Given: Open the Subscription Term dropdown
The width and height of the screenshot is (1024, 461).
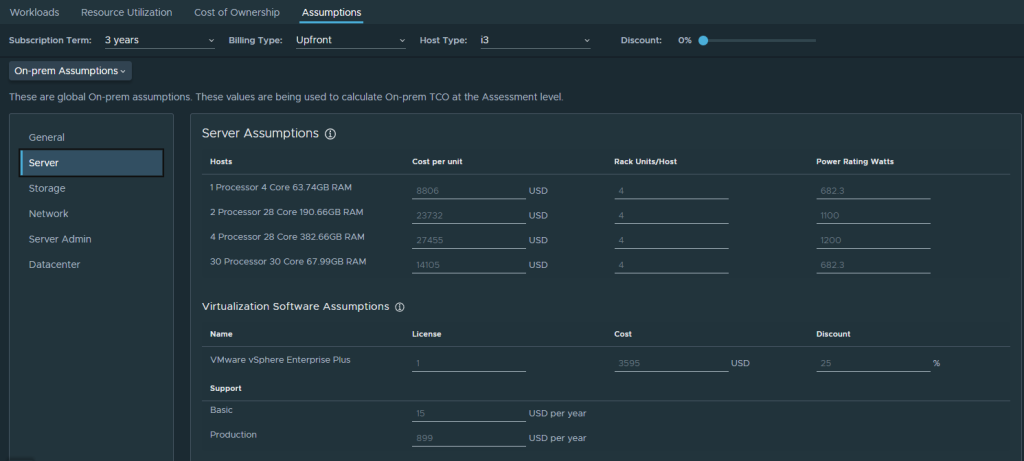Looking at the screenshot, I should [159, 40].
